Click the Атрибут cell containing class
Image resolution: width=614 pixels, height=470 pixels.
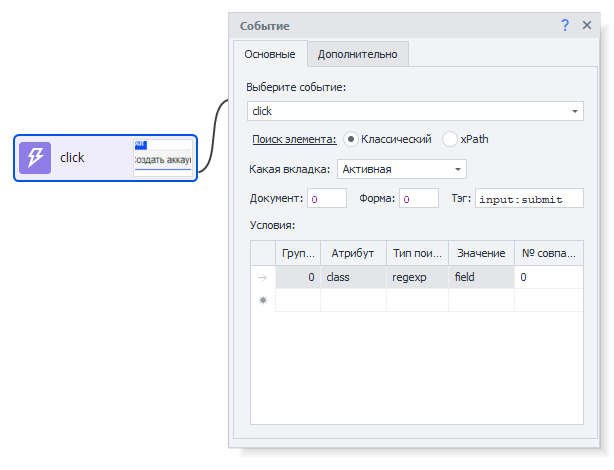click(353, 276)
